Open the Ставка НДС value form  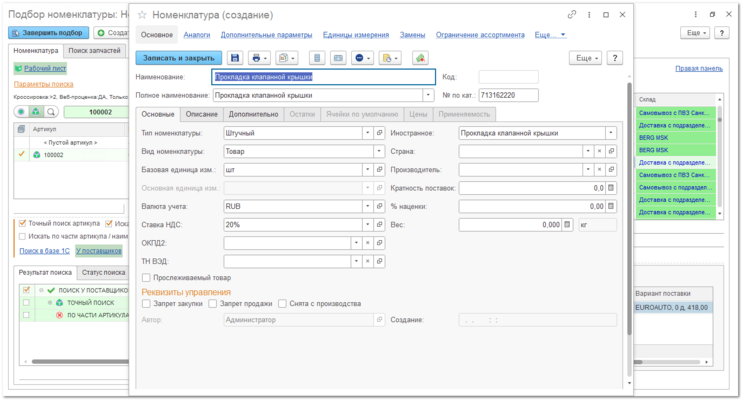coord(379,225)
